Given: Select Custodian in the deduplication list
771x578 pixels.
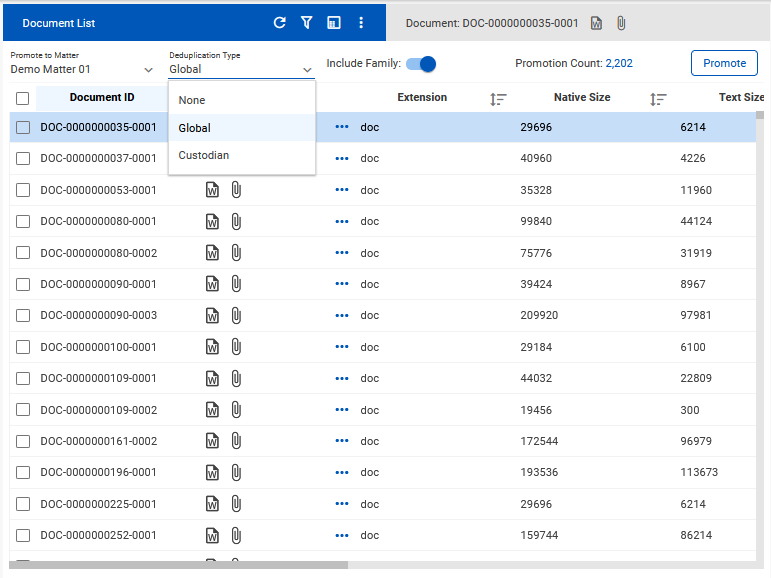Looking at the screenshot, I should pos(241,155).
